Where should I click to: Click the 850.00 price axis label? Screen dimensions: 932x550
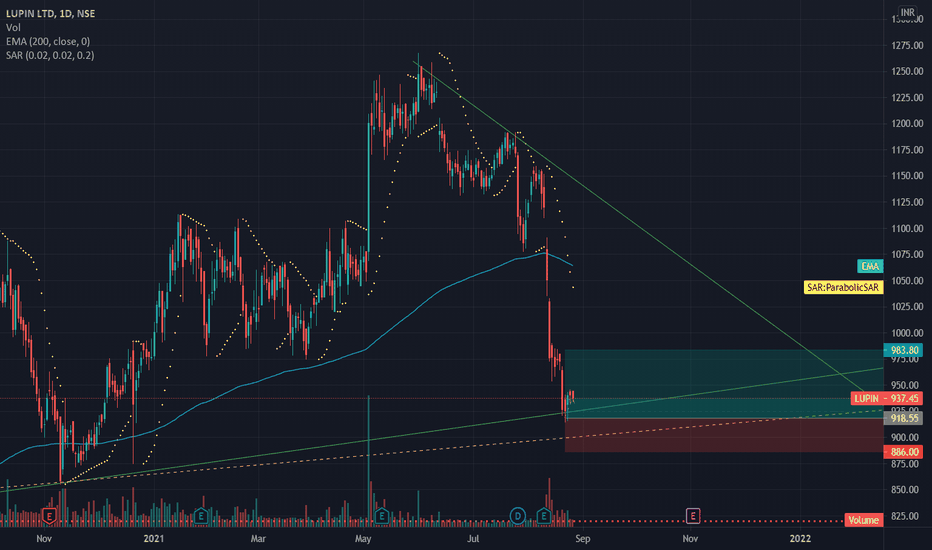907,490
